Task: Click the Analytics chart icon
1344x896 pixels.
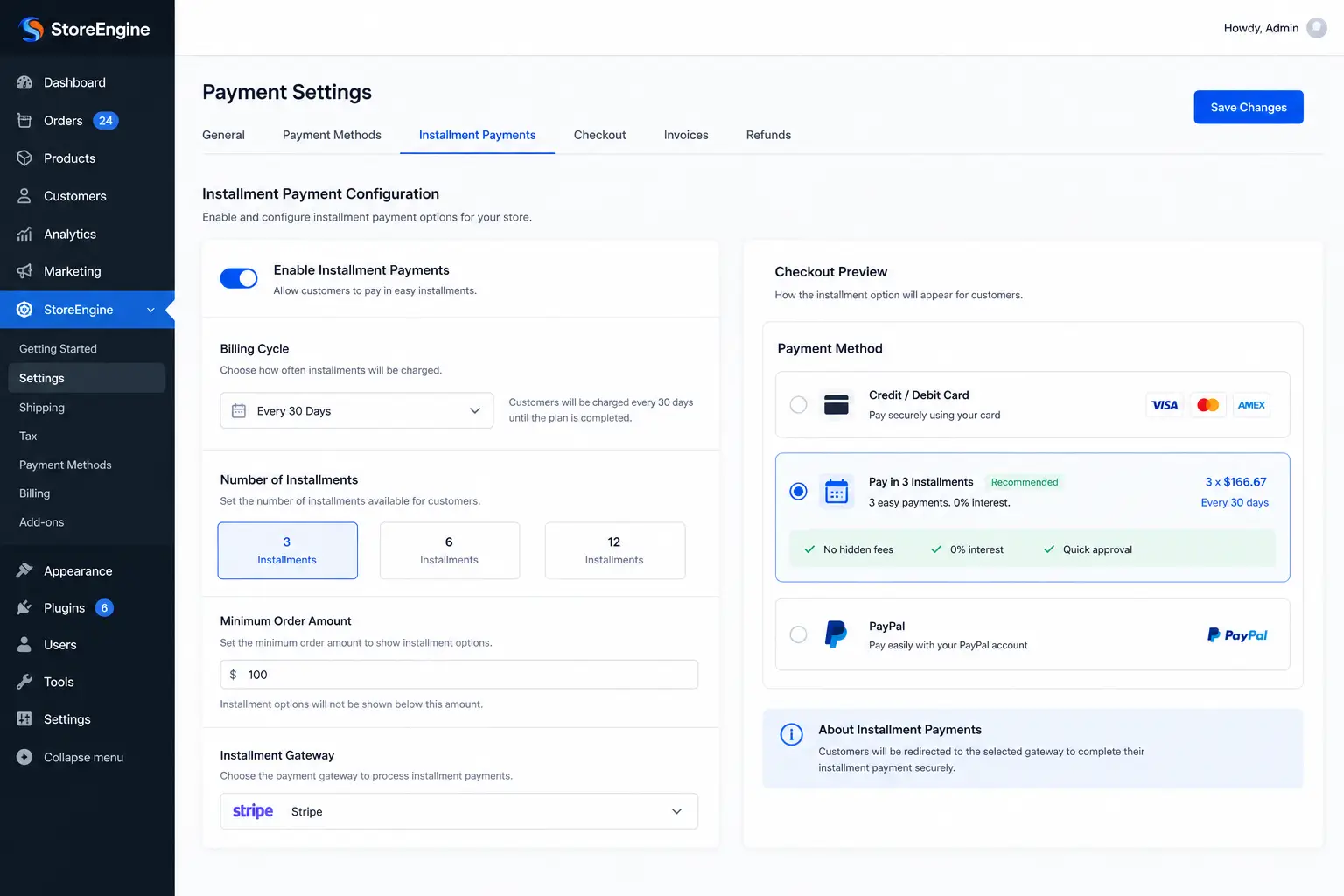Action: [x=24, y=234]
